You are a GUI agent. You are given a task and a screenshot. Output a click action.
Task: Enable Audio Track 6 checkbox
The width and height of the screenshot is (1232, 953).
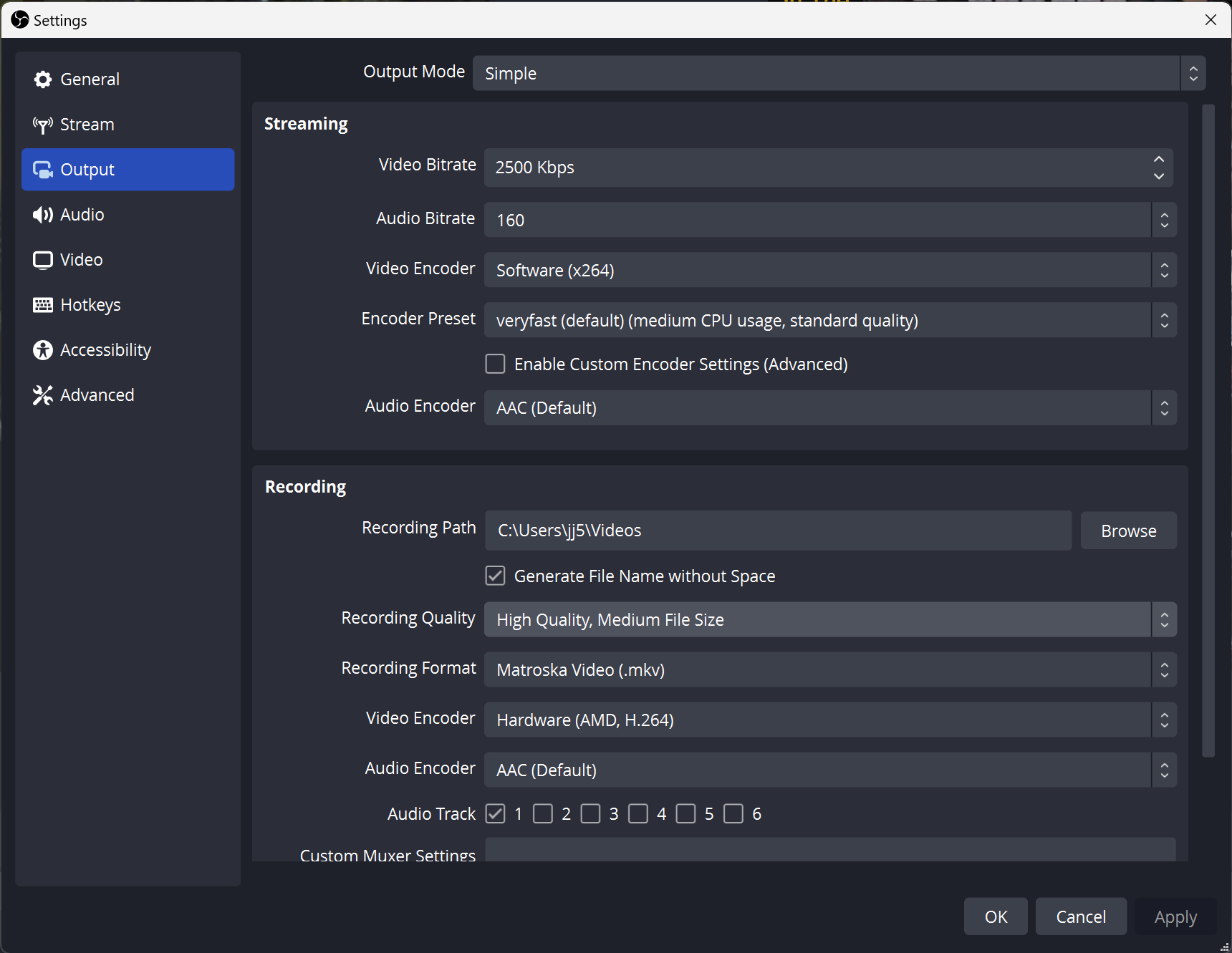733,814
